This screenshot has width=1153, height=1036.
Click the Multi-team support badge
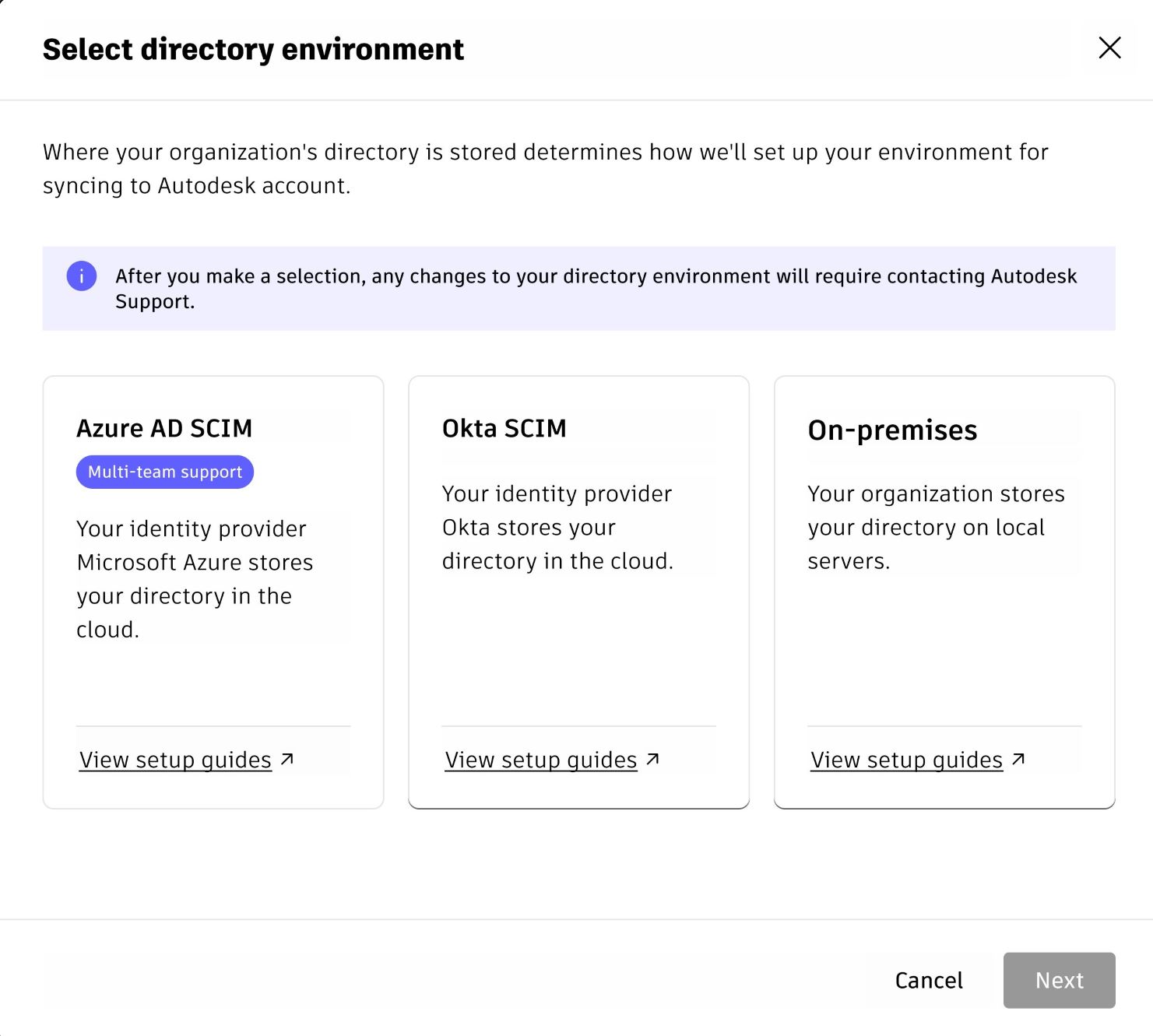[x=165, y=472]
